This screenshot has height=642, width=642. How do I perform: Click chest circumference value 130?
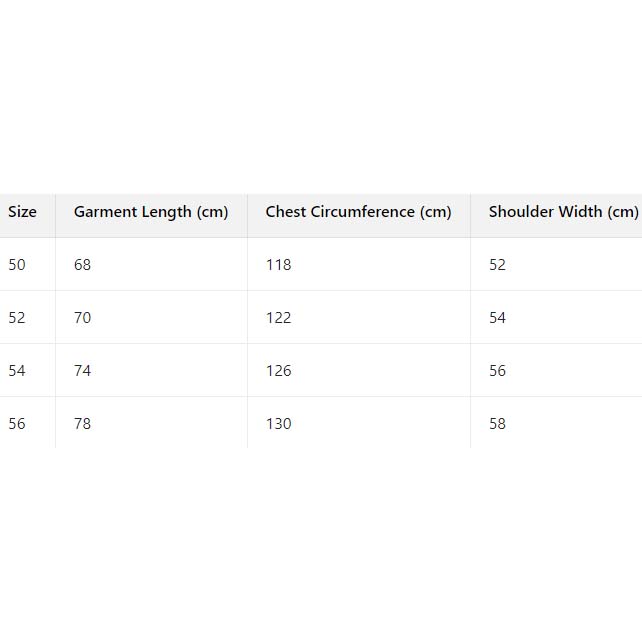(278, 424)
